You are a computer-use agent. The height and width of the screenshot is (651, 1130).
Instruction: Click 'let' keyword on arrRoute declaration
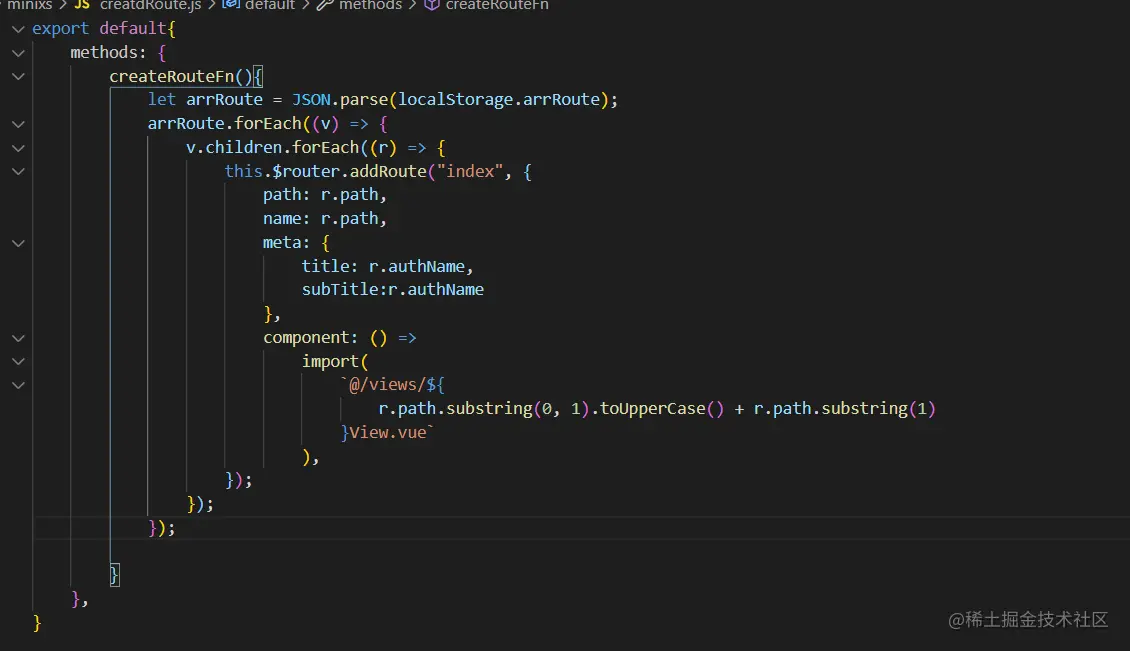[x=161, y=99]
